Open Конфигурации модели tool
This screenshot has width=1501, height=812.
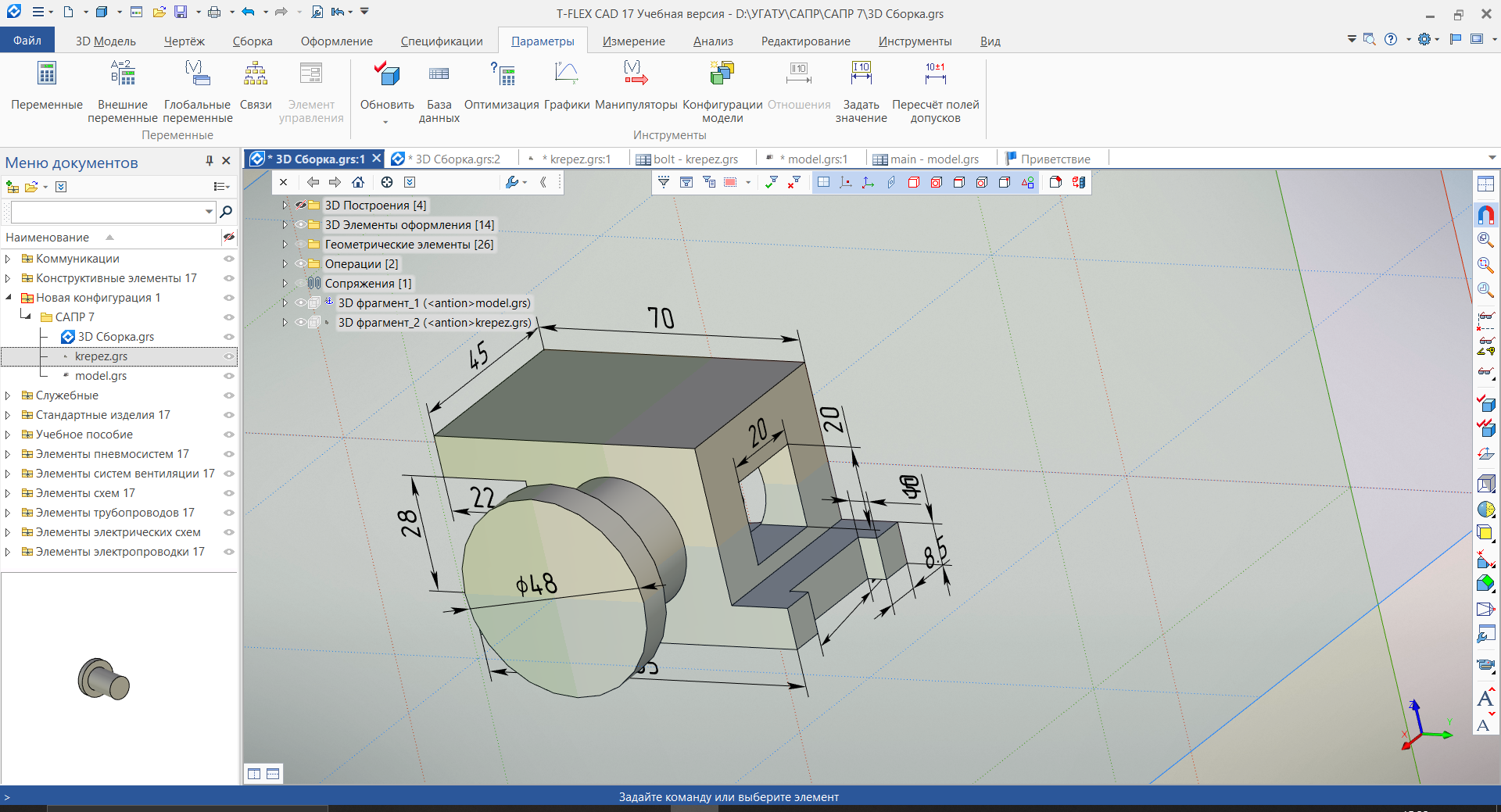[x=722, y=91]
